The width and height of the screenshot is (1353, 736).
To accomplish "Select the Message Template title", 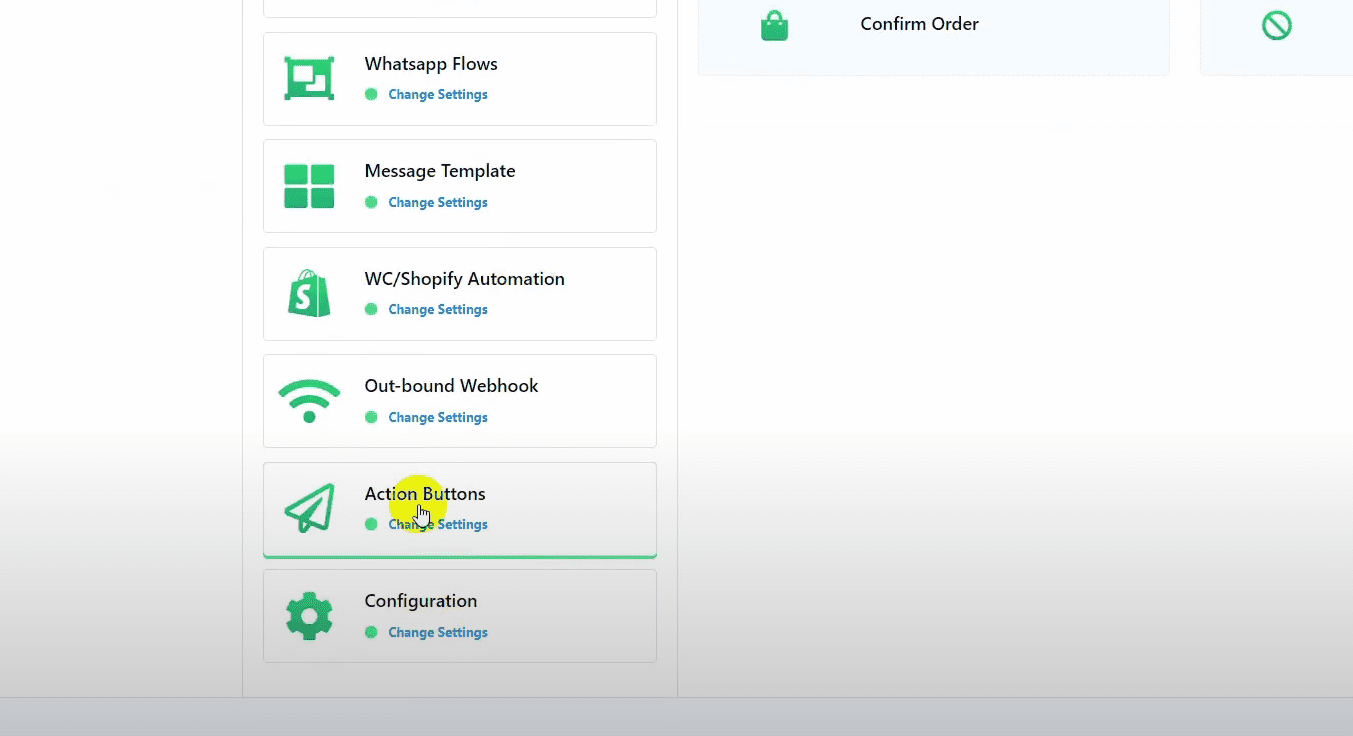I will [x=440, y=171].
